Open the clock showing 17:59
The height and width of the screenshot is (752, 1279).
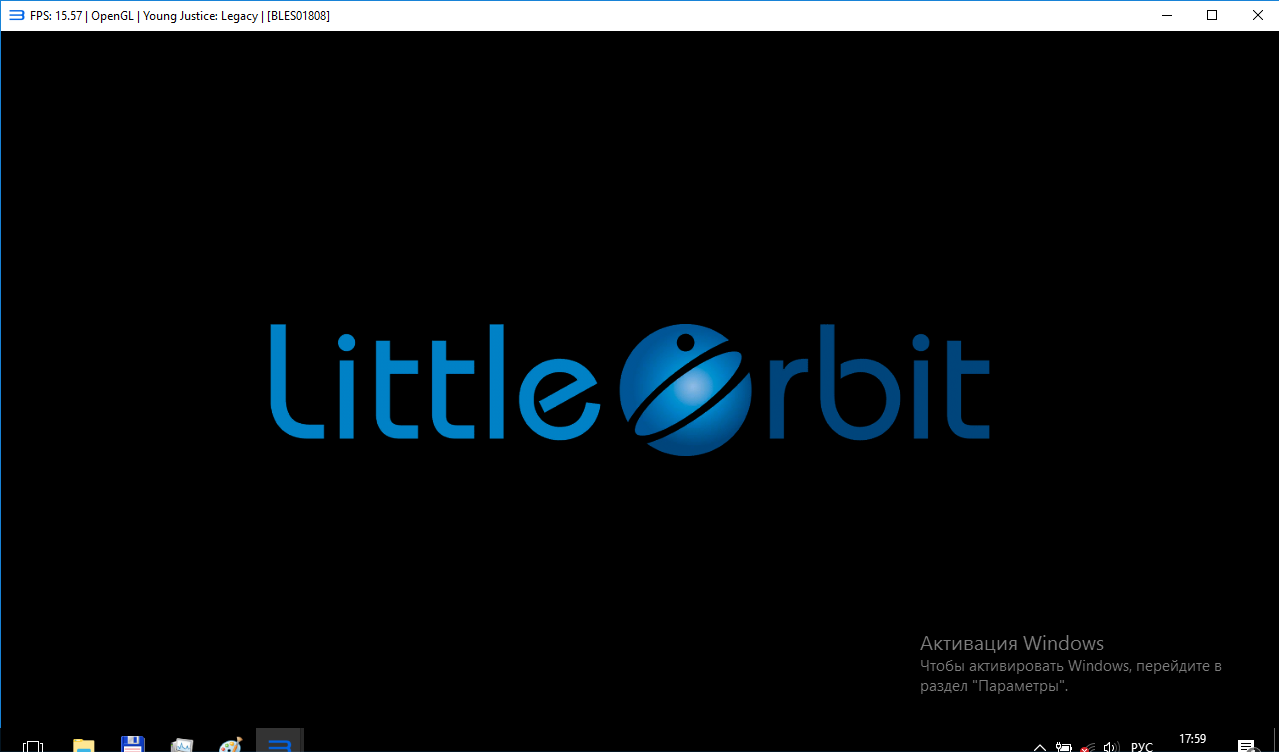(1192, 739)
